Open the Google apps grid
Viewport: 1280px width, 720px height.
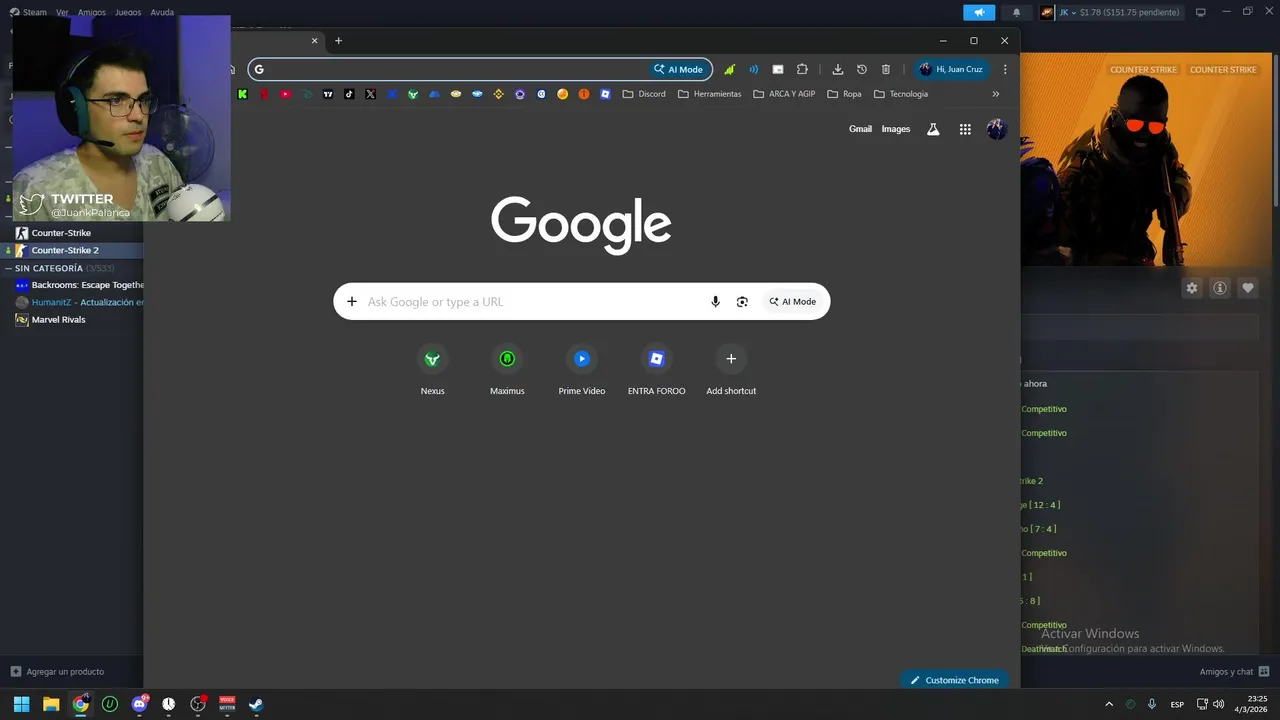[965, 129]
